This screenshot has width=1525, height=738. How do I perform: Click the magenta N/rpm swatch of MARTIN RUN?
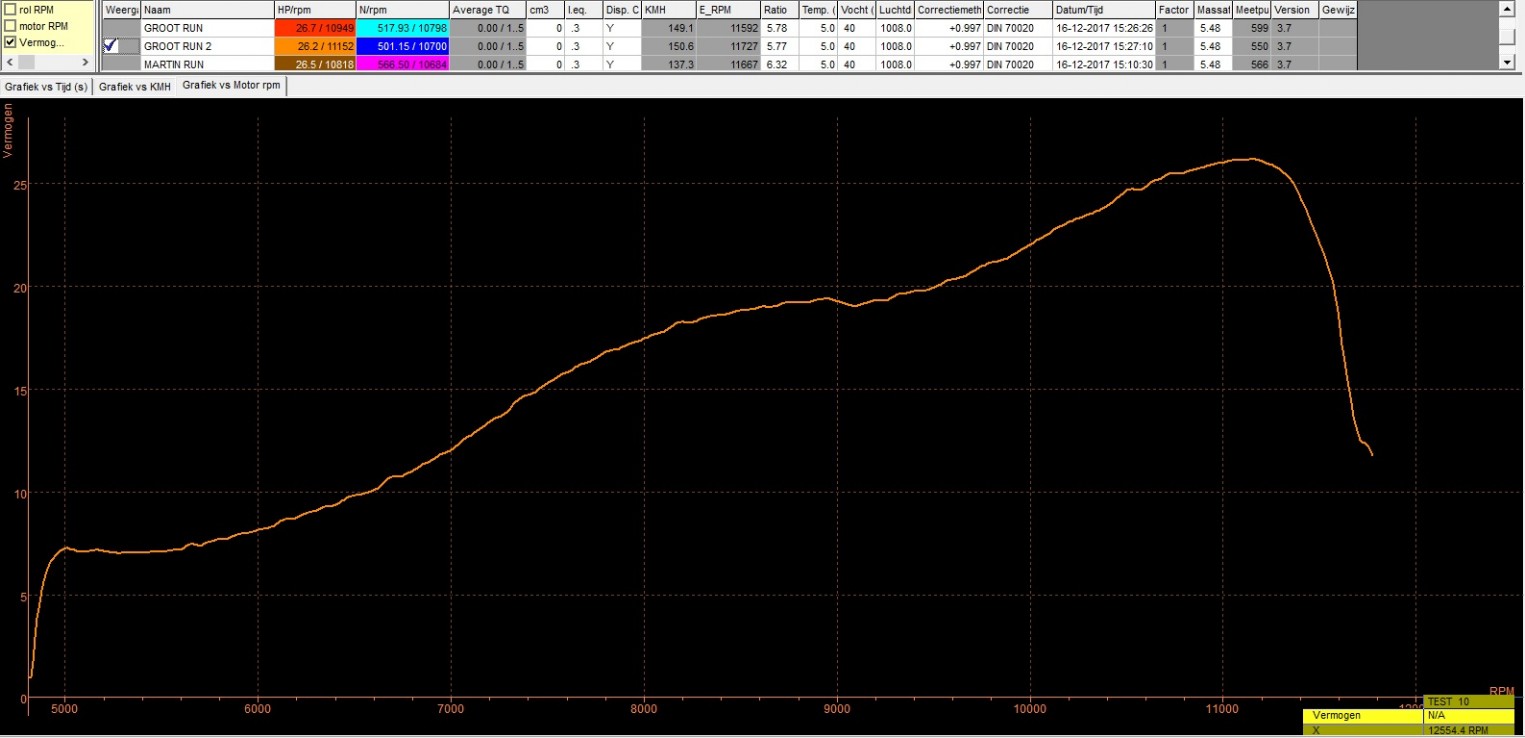402,64
